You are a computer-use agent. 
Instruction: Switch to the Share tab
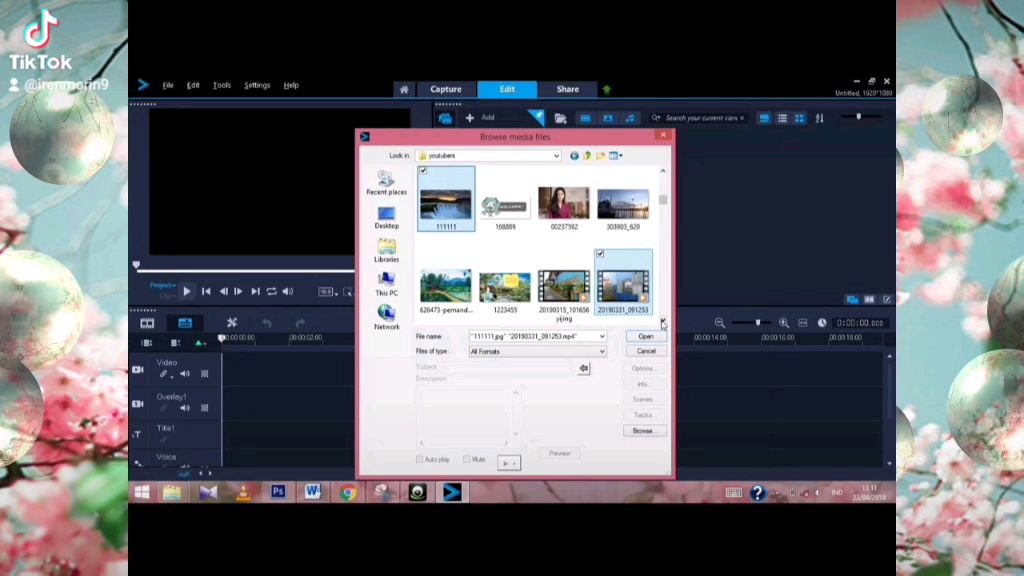coord(568,89)
